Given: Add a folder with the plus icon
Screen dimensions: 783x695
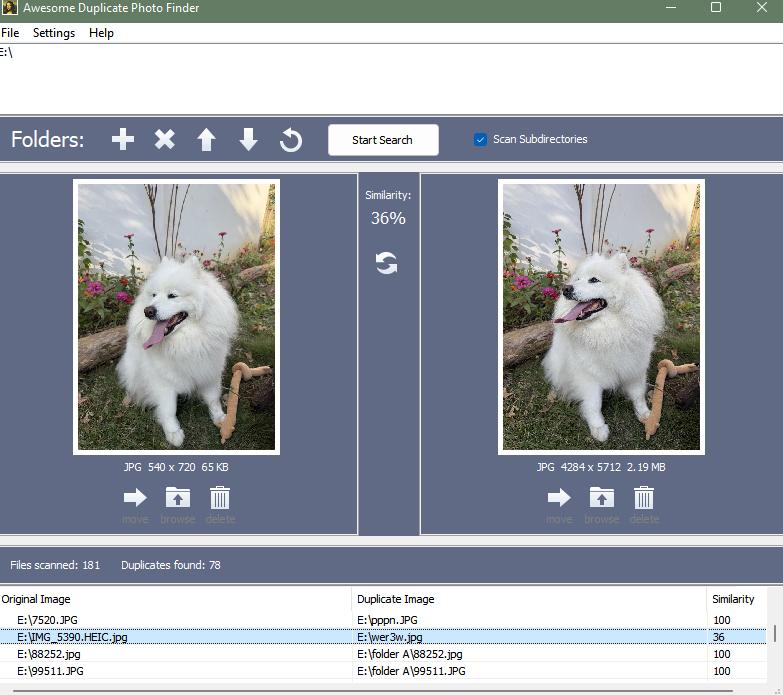Looking at the screenshot, I should [122, 139].
